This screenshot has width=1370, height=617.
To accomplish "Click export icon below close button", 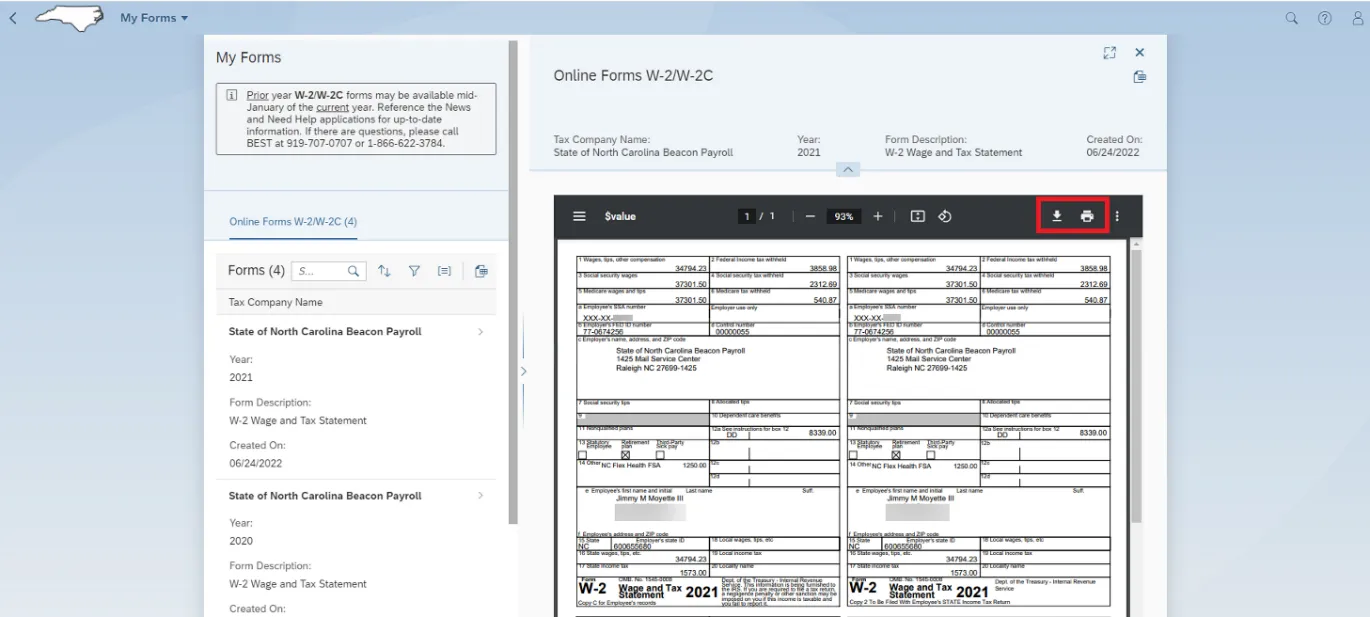I will (1139, 77).
